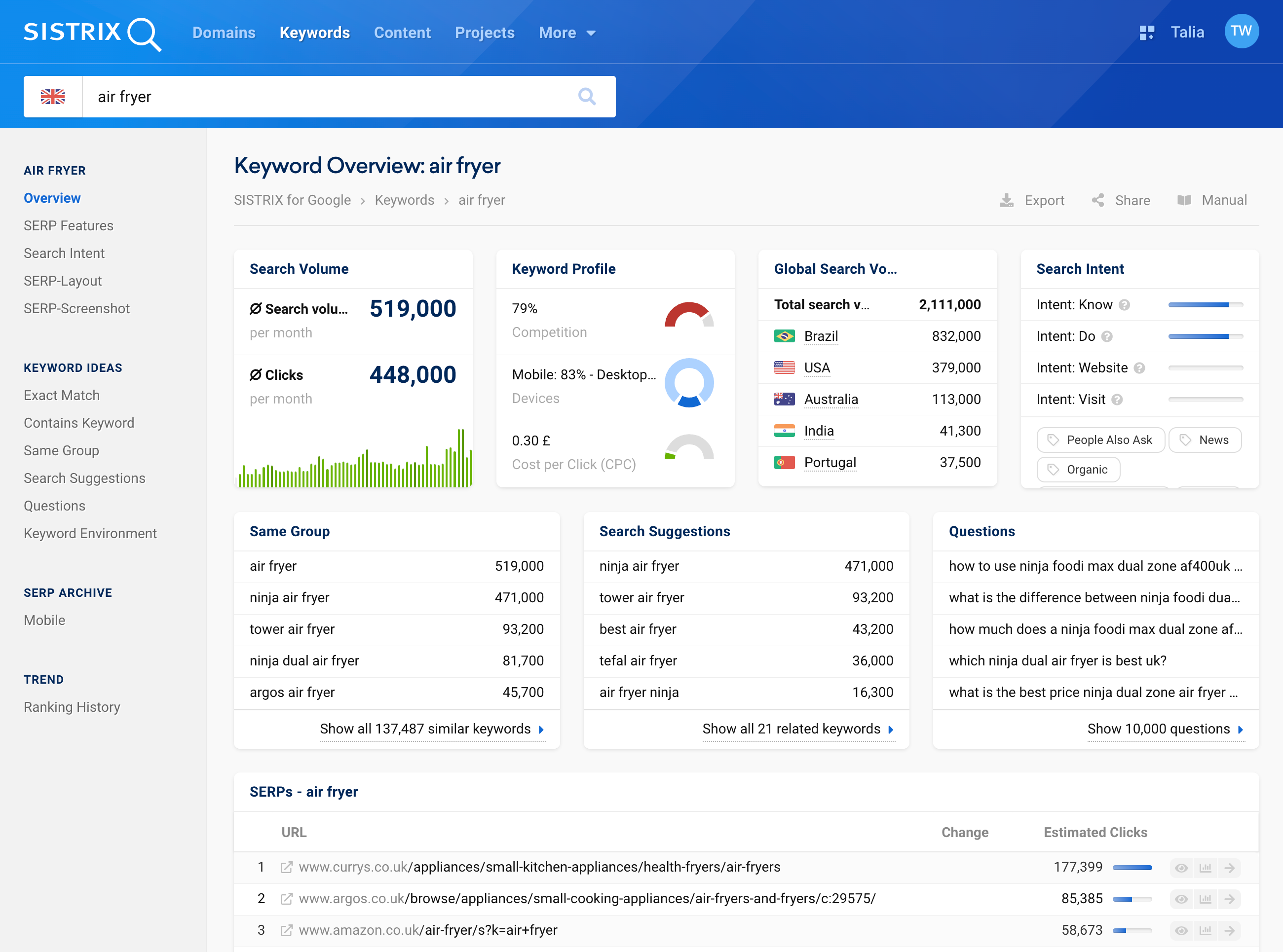Click the estimated clicks bar for currys.co.uk
Viewport: 1283px width, 952px height.
point(1132,867)
